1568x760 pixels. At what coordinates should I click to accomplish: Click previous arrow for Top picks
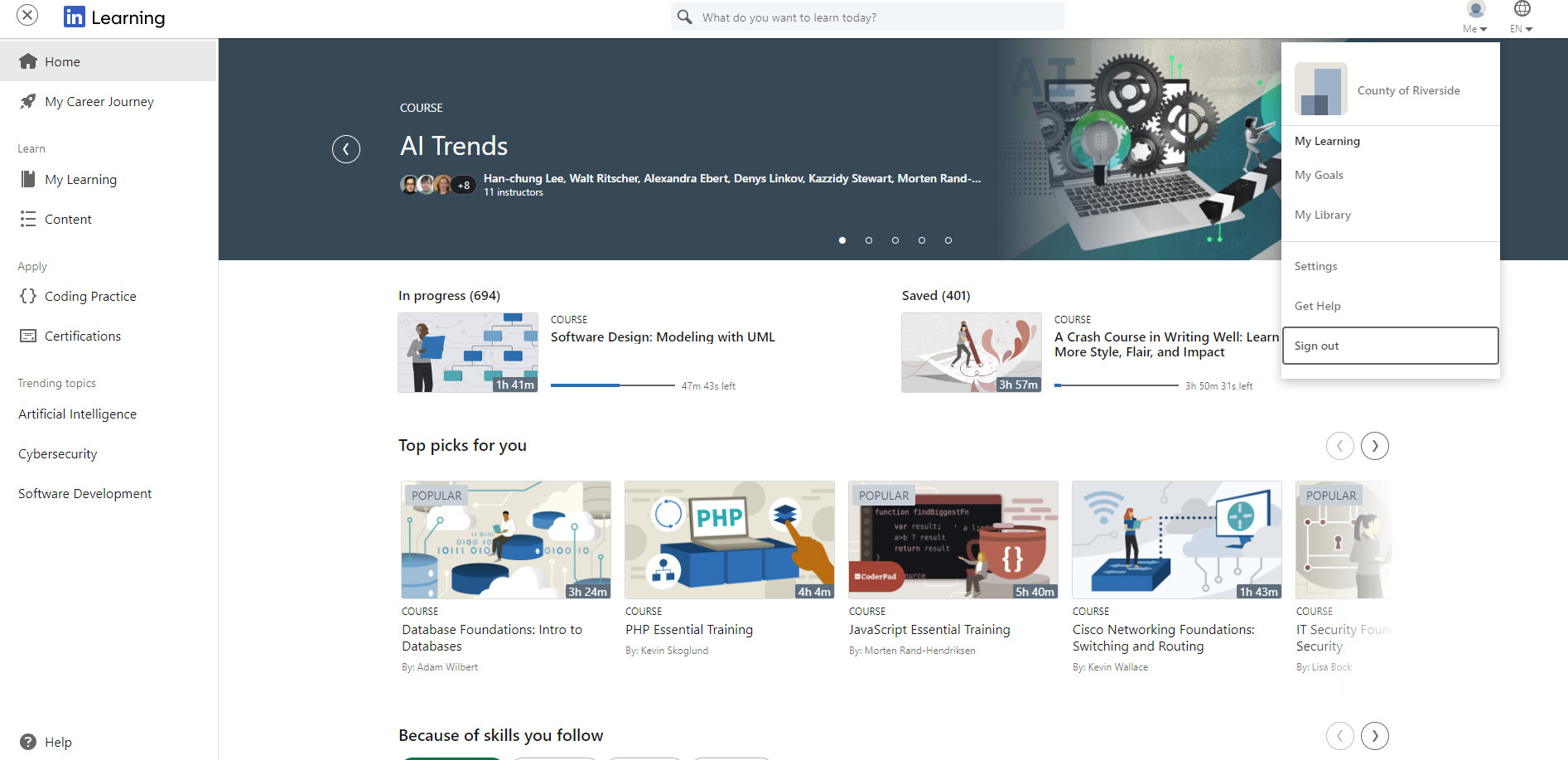[1339, 446]
